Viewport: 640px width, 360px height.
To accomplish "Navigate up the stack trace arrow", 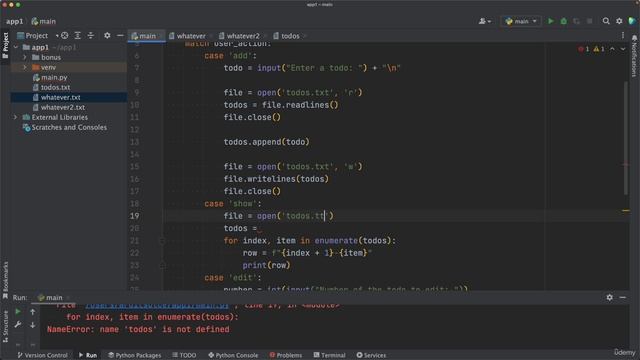I will [33, 312].
